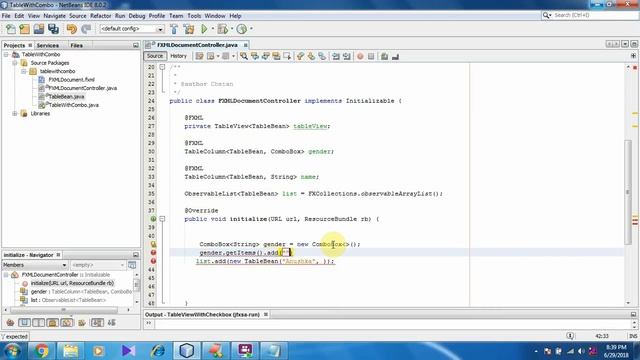Click the editor vertical scrollbar thumb

pos(628,192)
